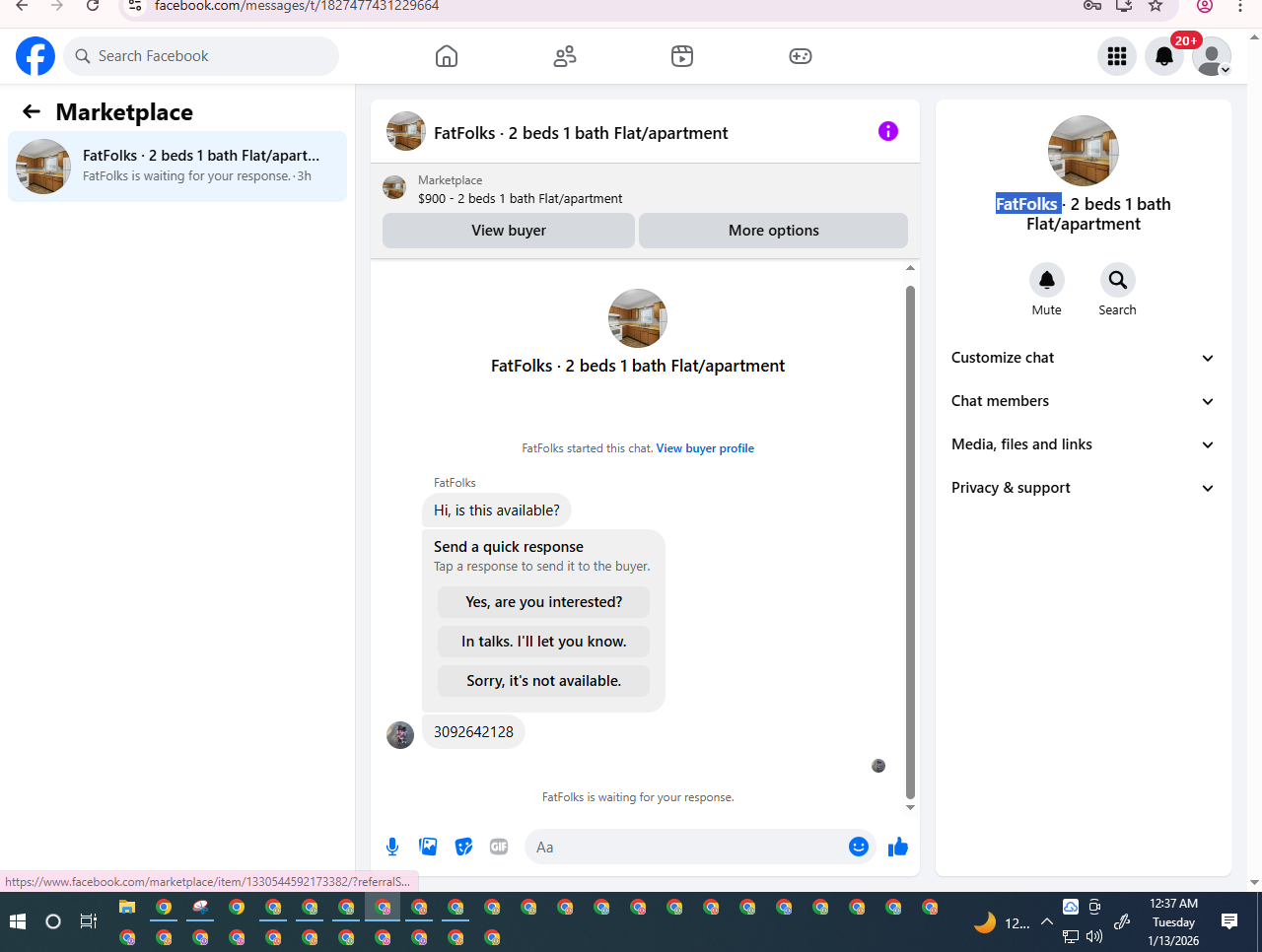This screenshot has width=1262, height=952.
Task: Open the account profile avatar menu
Action: pyautogui.click(x=1212, y=56)
